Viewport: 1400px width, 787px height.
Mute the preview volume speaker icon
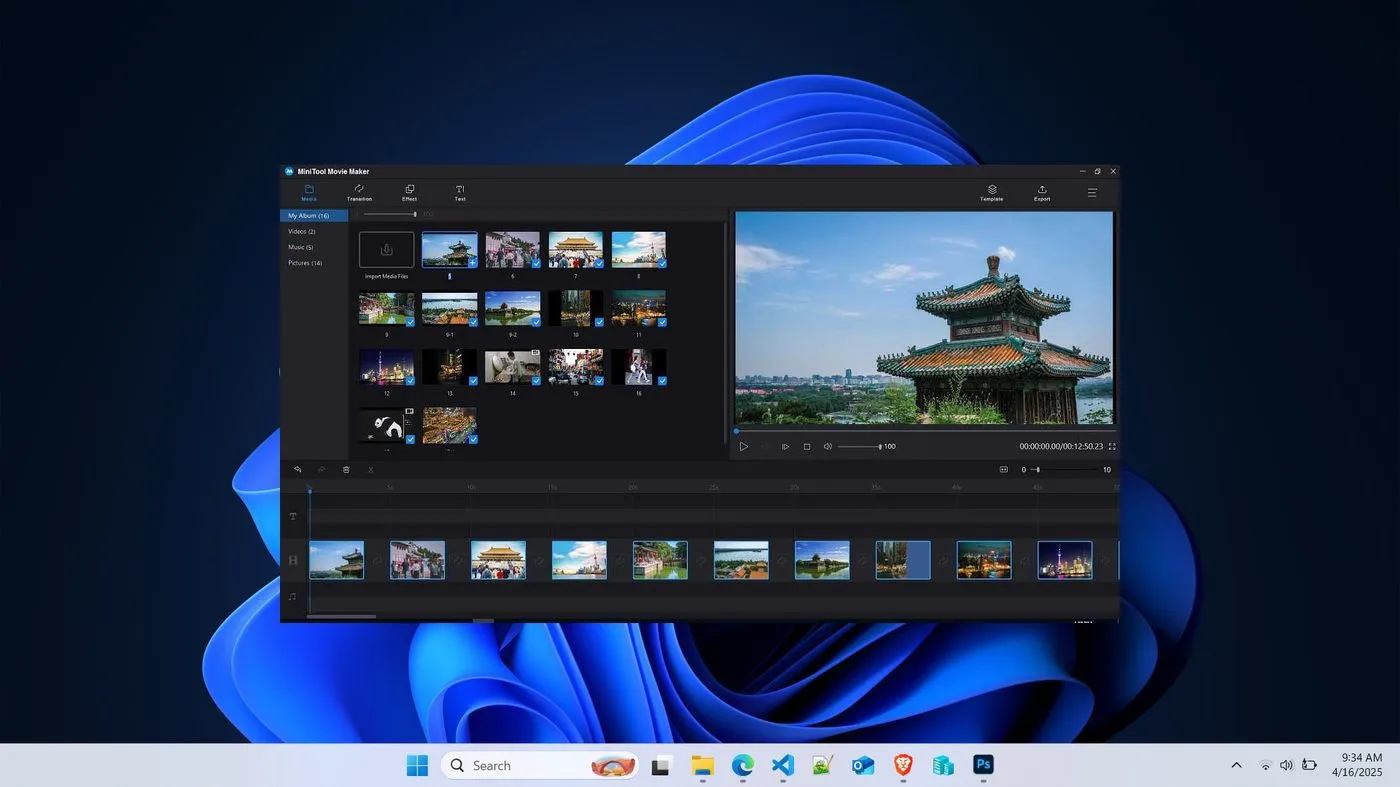[827, 446]
